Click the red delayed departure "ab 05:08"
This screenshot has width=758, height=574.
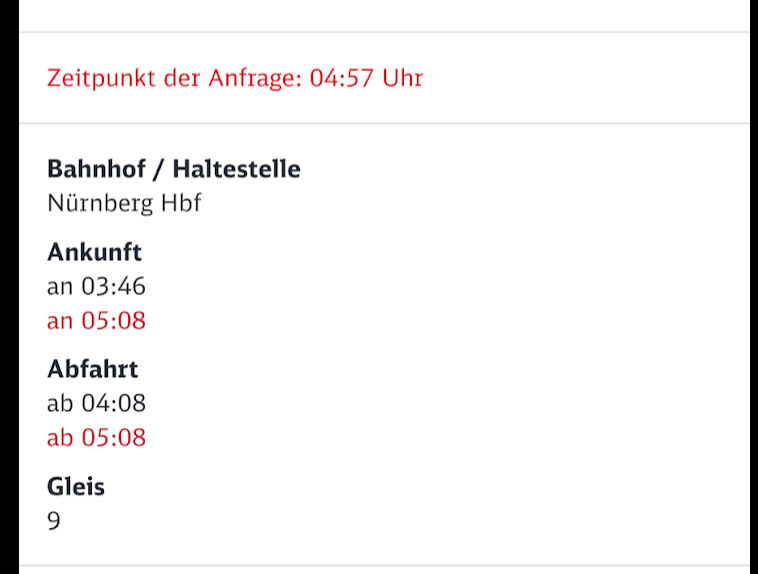(96, 437)
